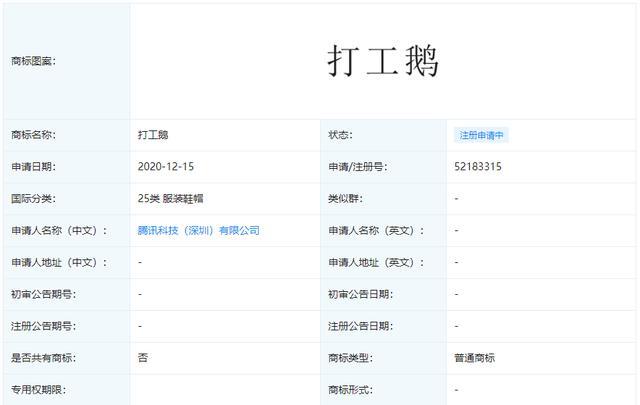This screenshot has width=640, height=405.
Task: Click the 国际分类 field label
Action: click(x=33, y=198)
